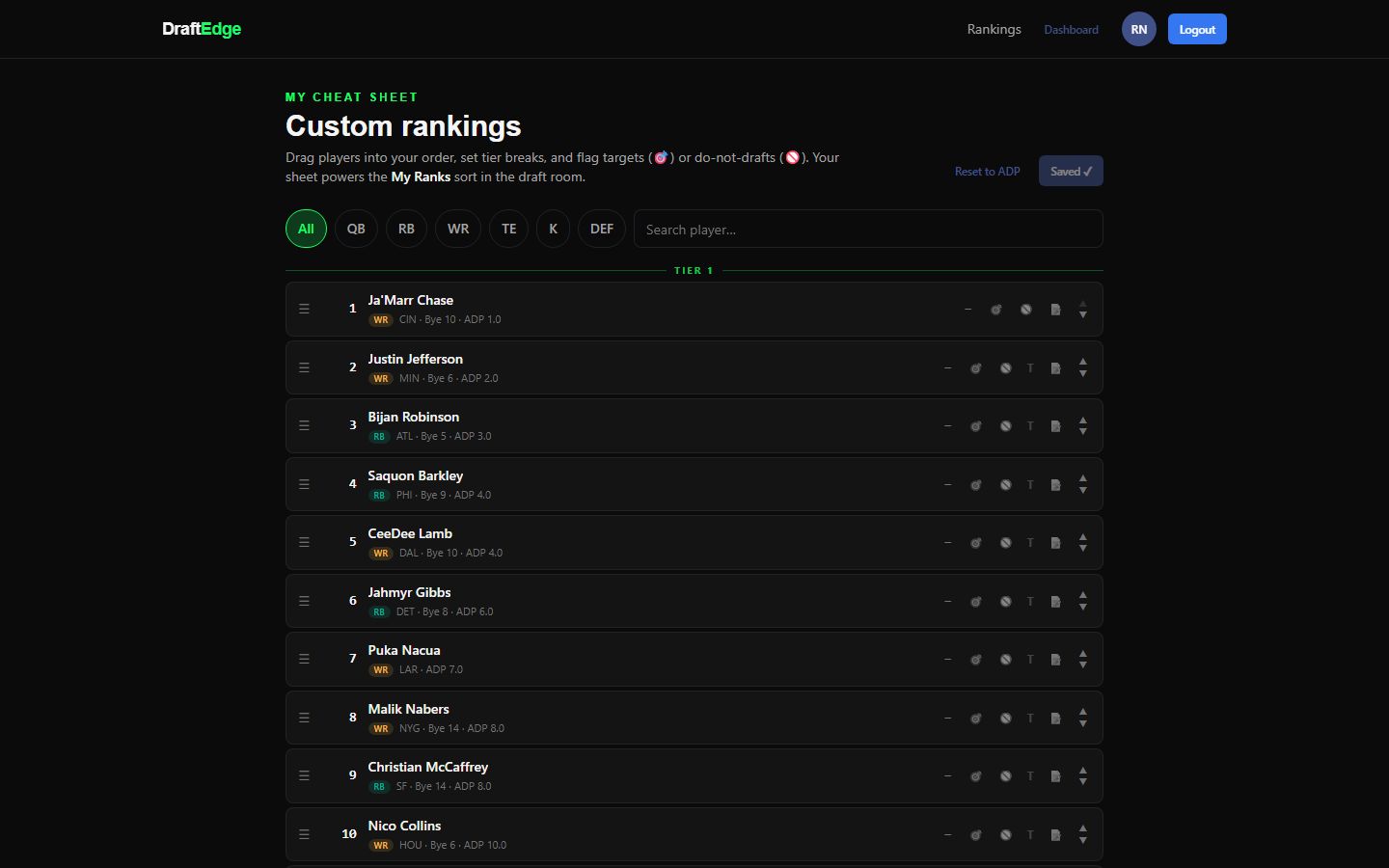The height and width of the screenshot is (868, 1389).
Task: Add tier break at Nico Collins
Action: 1030,834
